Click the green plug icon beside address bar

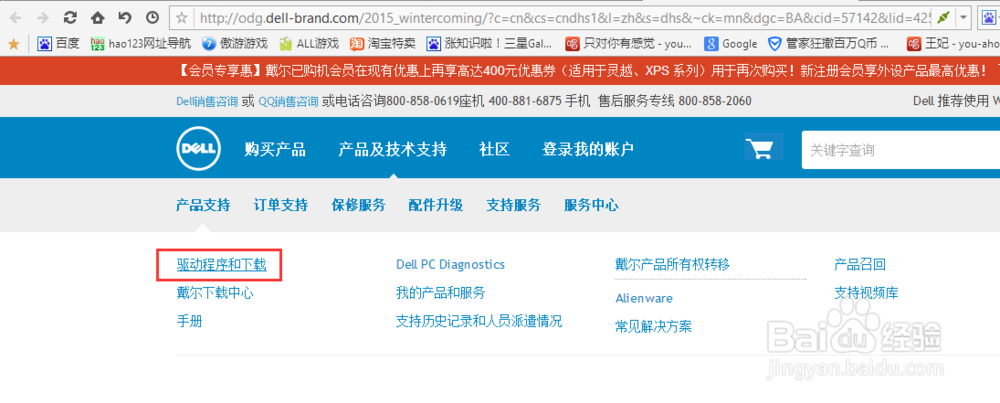943,17
